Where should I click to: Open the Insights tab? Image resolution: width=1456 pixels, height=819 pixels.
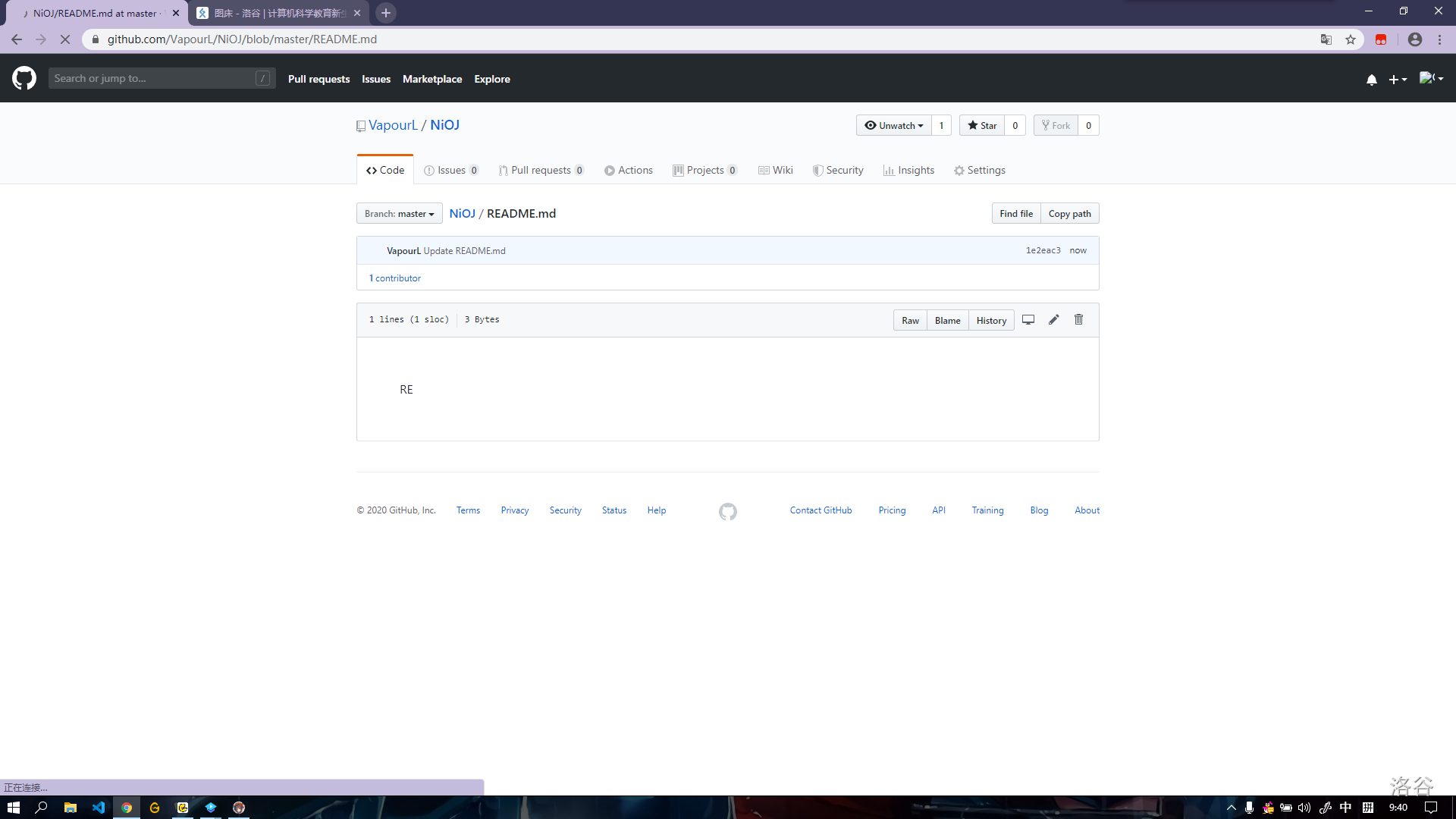[908, 170]
